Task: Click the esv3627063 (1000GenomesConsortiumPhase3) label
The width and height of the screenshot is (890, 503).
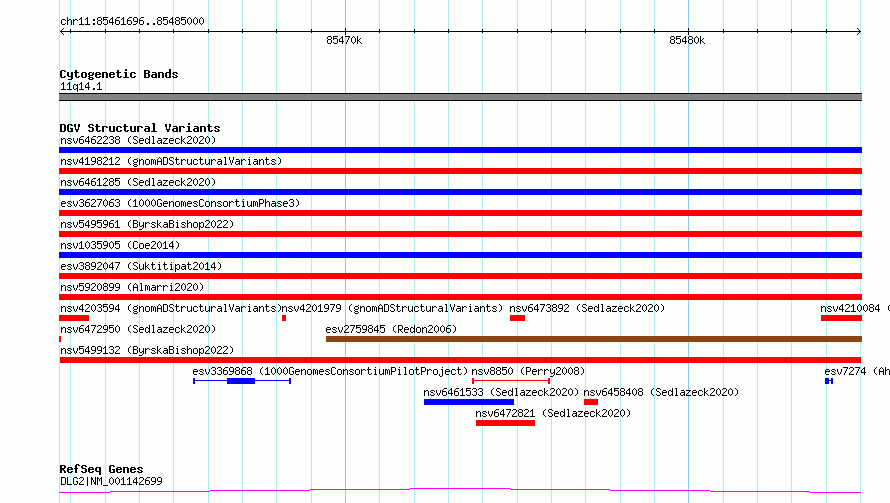Action: 180,203
